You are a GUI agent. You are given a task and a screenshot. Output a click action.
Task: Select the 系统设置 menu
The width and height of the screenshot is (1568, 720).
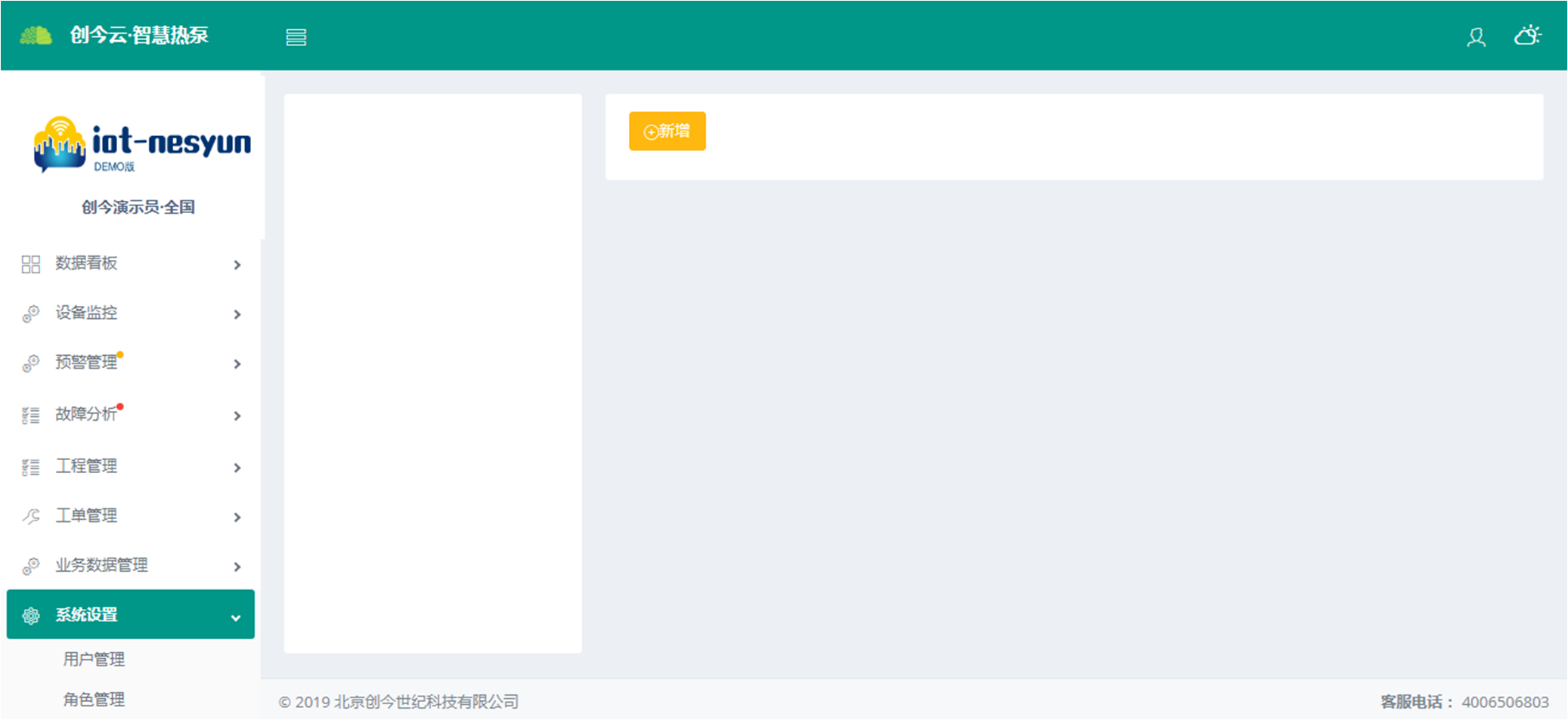[x=131, y=614]
